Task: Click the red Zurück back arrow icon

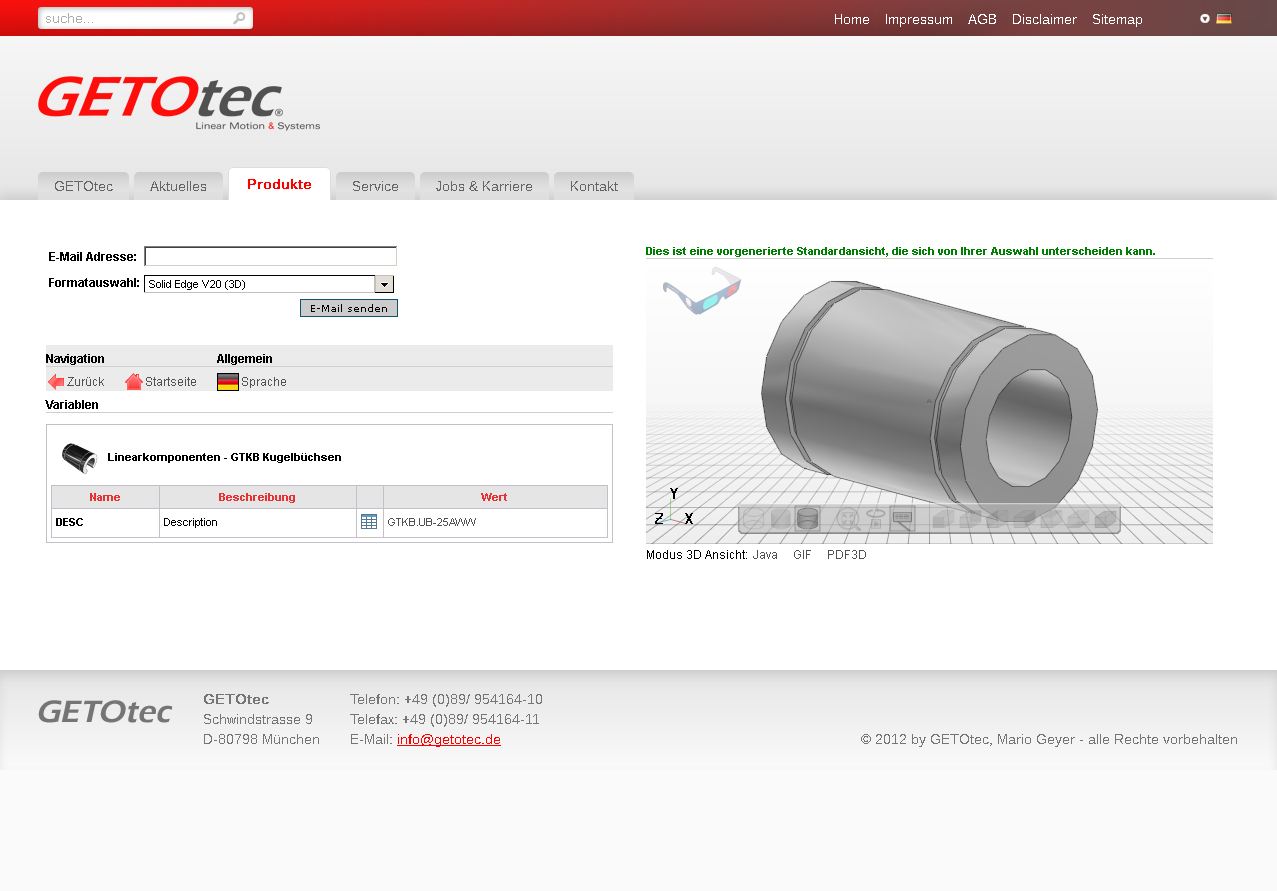Action: (x=56, y=382)
